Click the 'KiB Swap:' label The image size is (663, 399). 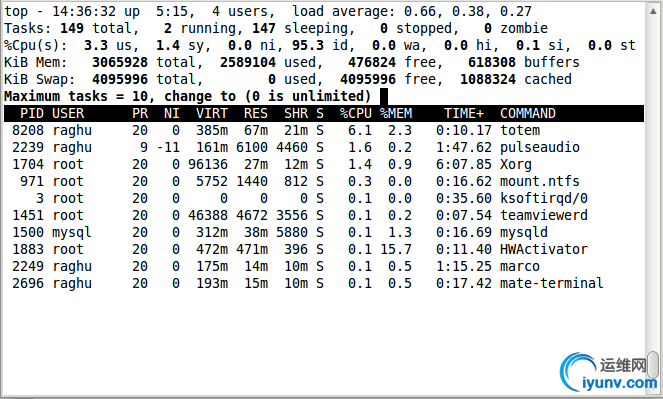[40, 79]
